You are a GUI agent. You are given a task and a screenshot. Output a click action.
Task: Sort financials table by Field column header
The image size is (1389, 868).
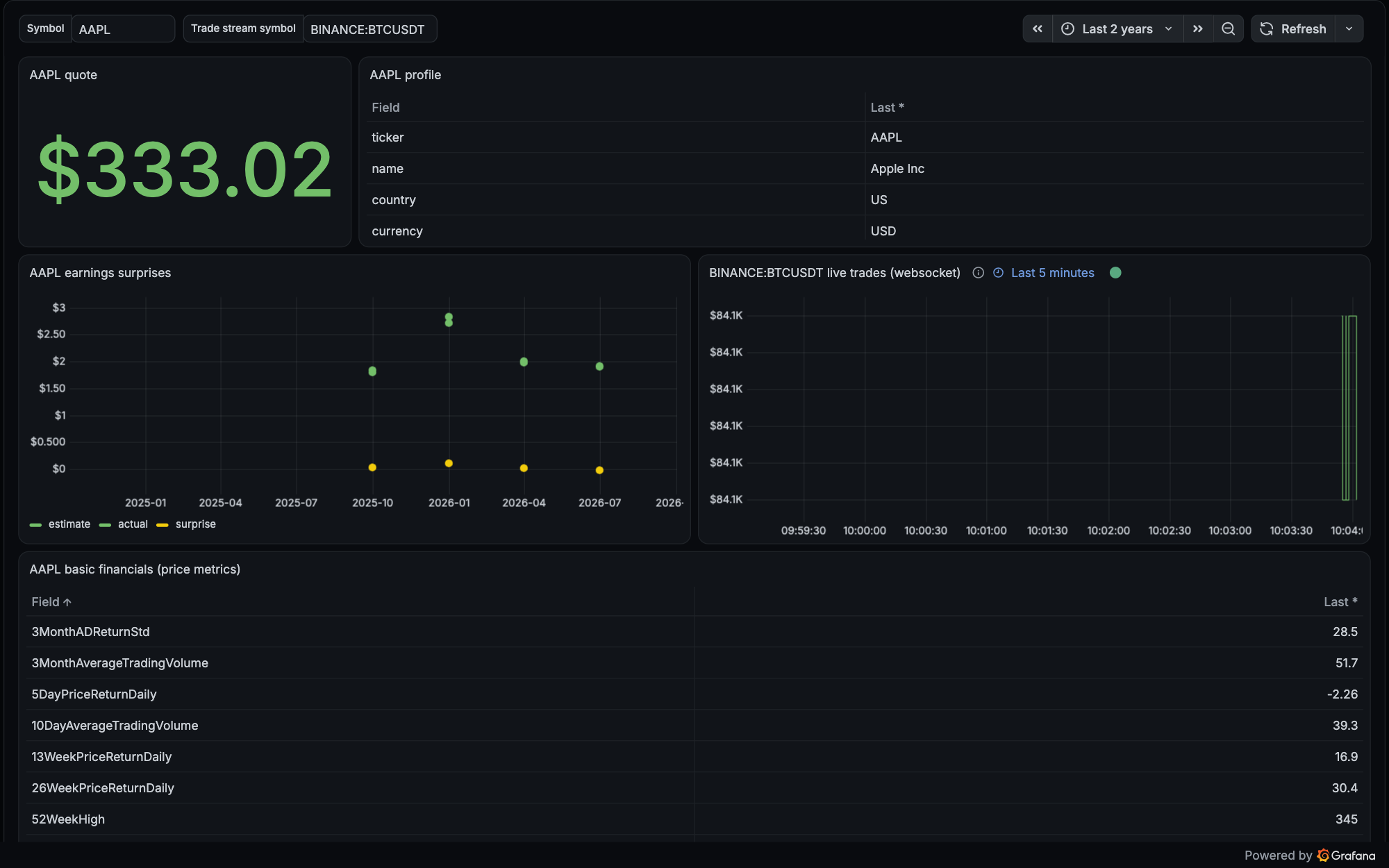click(51, 602)
